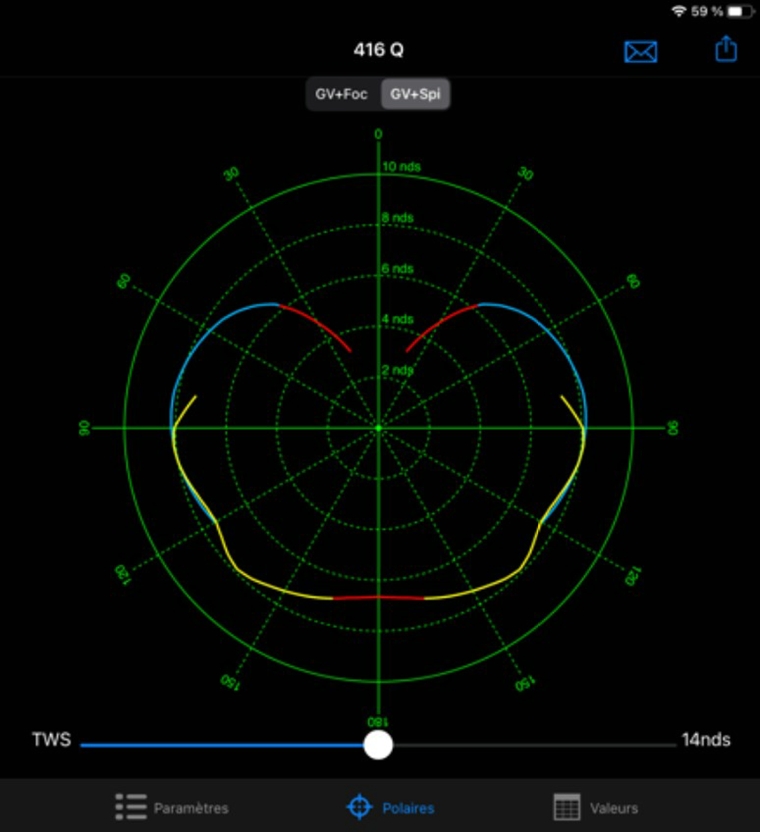Open the share sheet icon
This screenshot has width=760, height=832.
pyautogui.click(x=726, y=49)
